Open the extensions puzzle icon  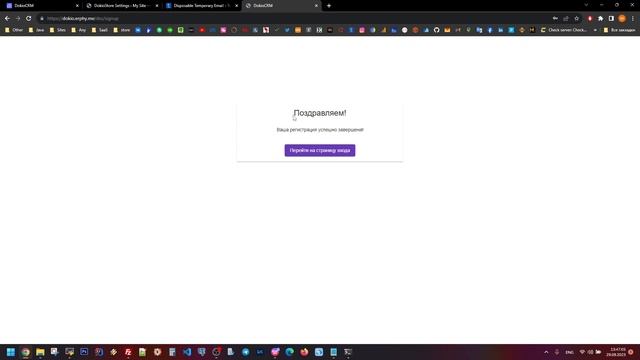point(600,18)
